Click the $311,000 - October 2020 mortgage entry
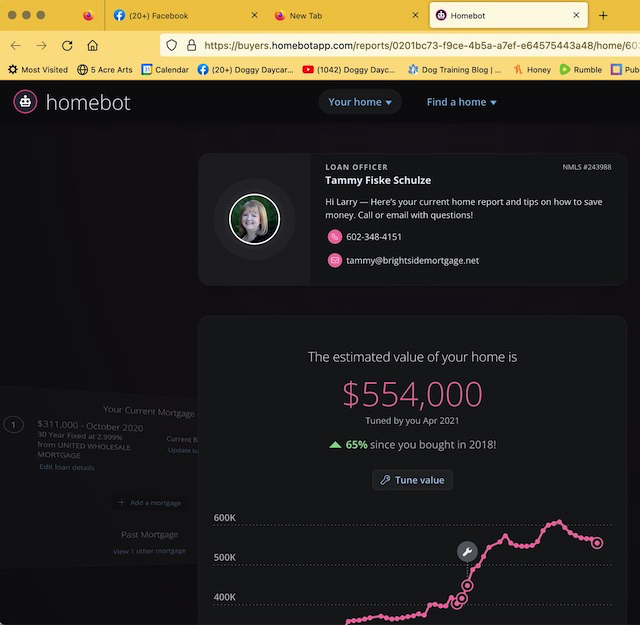The image size is (640, 625). (x=90, y=426)
